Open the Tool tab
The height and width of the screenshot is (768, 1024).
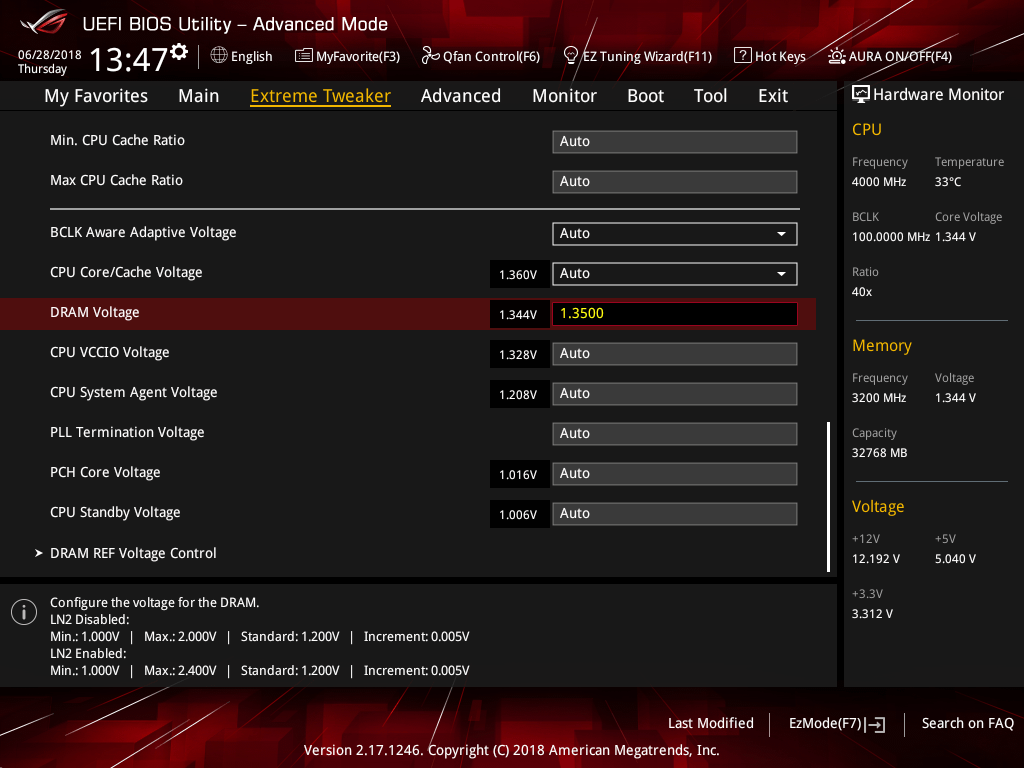pyautogui.click(x=711, y=96)
